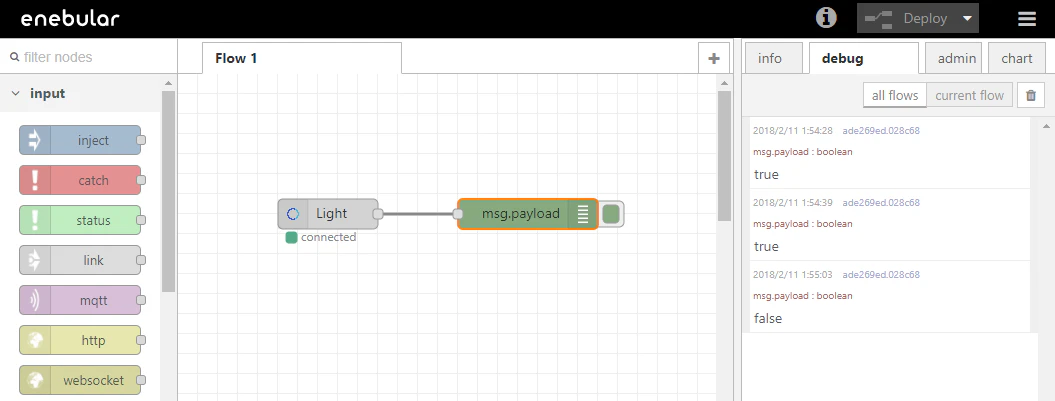Click the Deploy button
Screen dimensions: 1055x401
[906, 18]
